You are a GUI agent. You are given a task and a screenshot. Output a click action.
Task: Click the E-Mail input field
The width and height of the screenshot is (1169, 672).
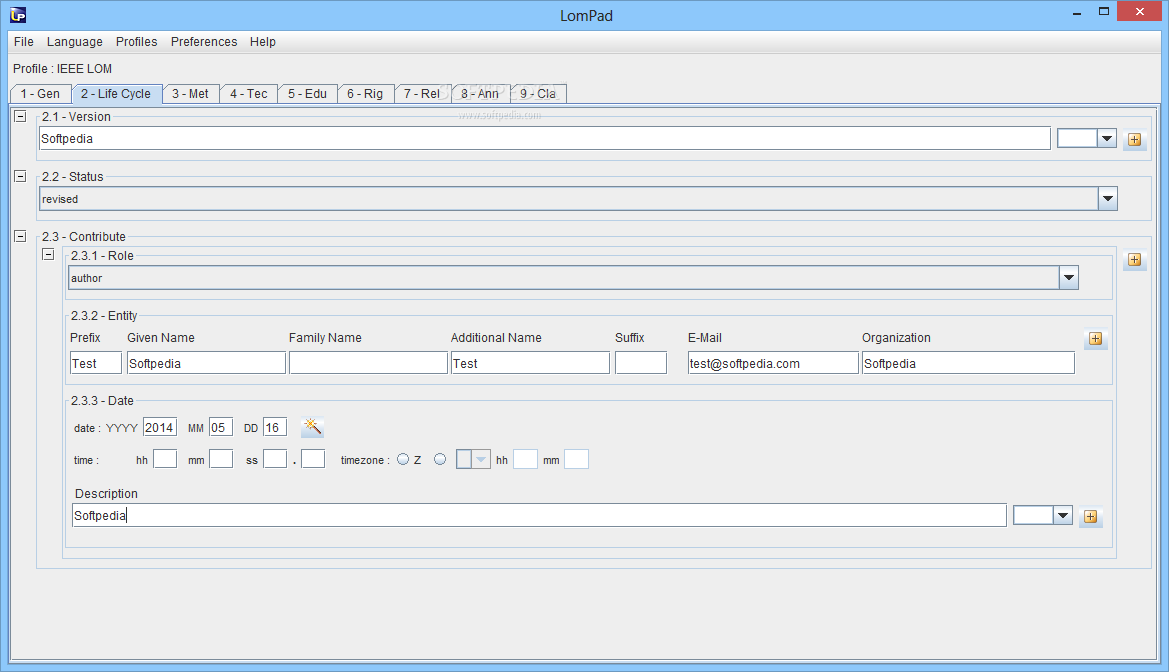pyautogui.click(x=773, y=363)
